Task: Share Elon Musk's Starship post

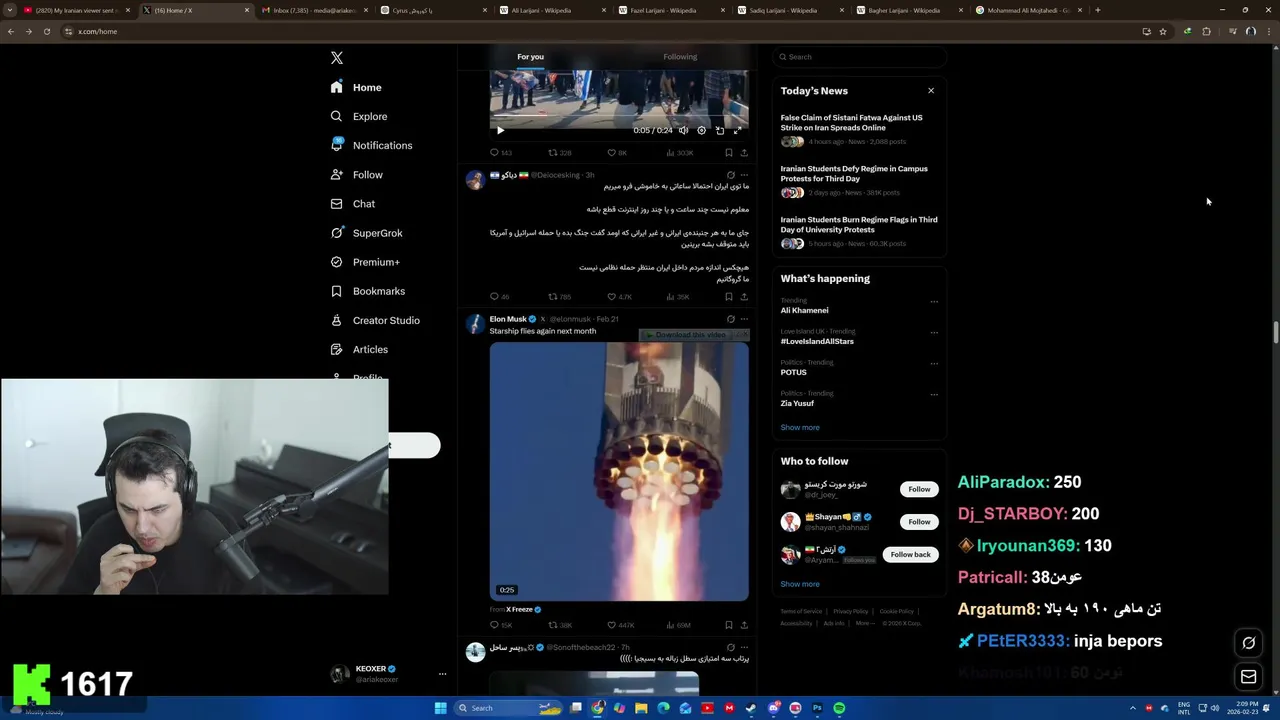Action: [744, 625]
